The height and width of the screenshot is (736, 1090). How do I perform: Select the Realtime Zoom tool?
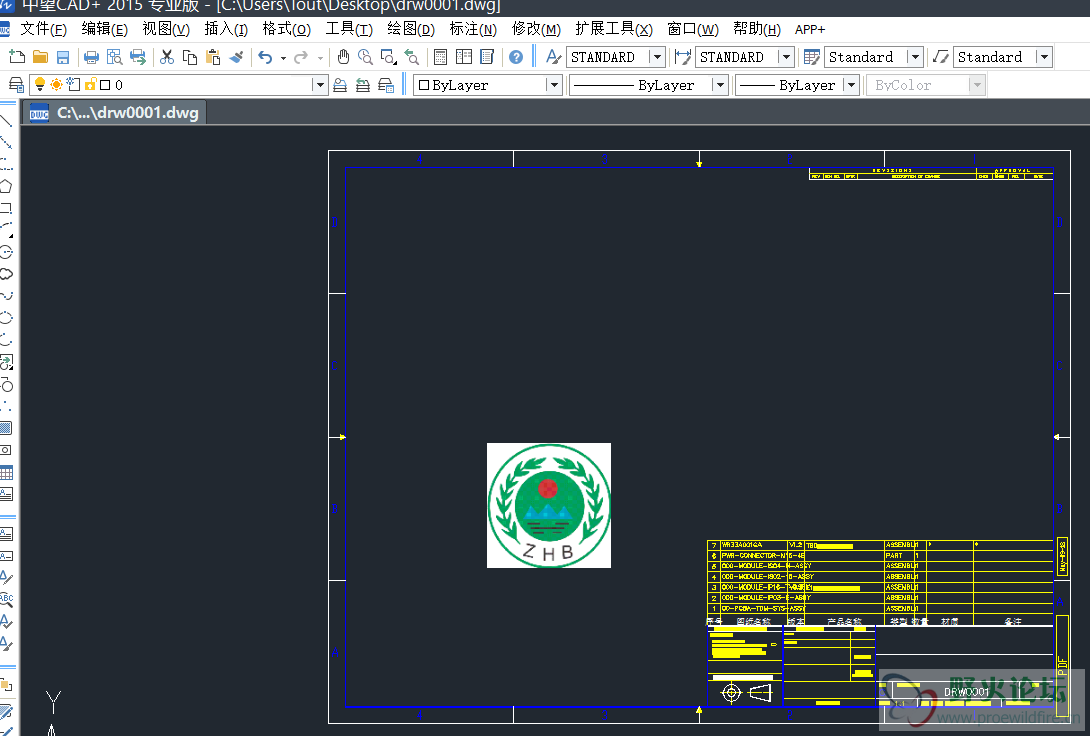(365, 57)
